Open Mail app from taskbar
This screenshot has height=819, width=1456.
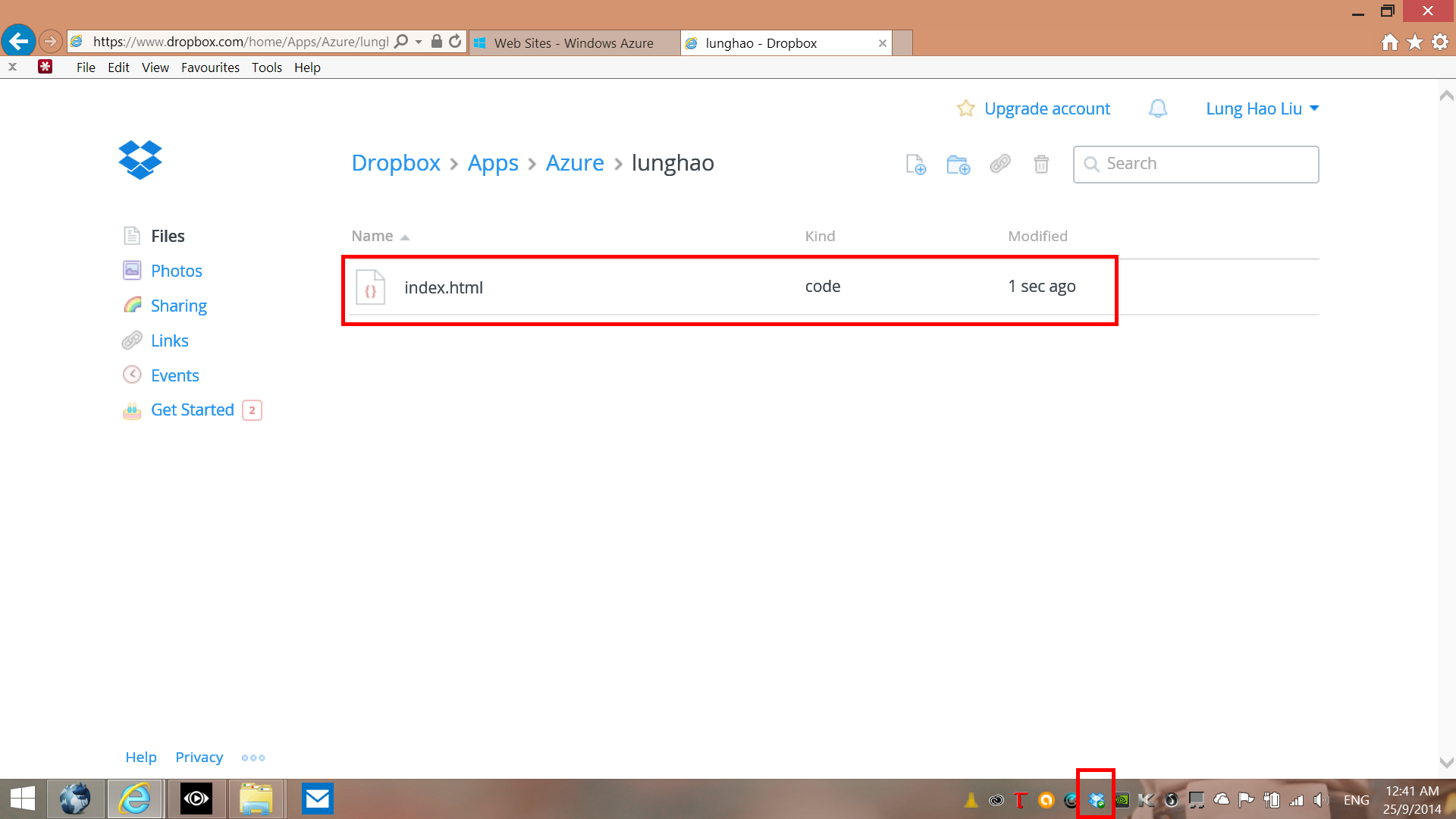click(x=317, y=799)
